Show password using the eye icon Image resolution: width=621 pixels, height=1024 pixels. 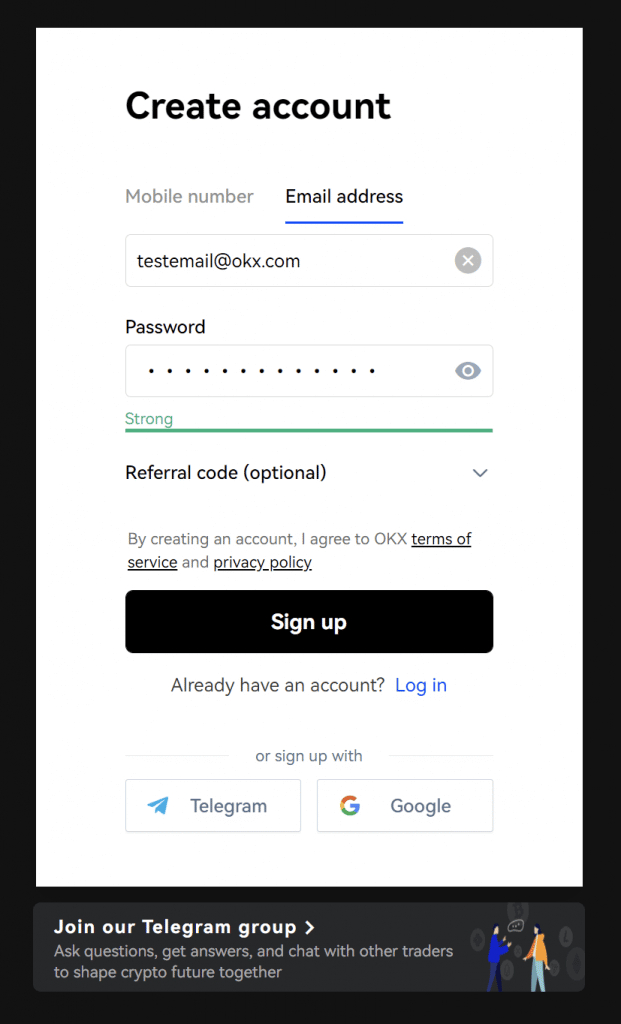click(x=468, y=371)
